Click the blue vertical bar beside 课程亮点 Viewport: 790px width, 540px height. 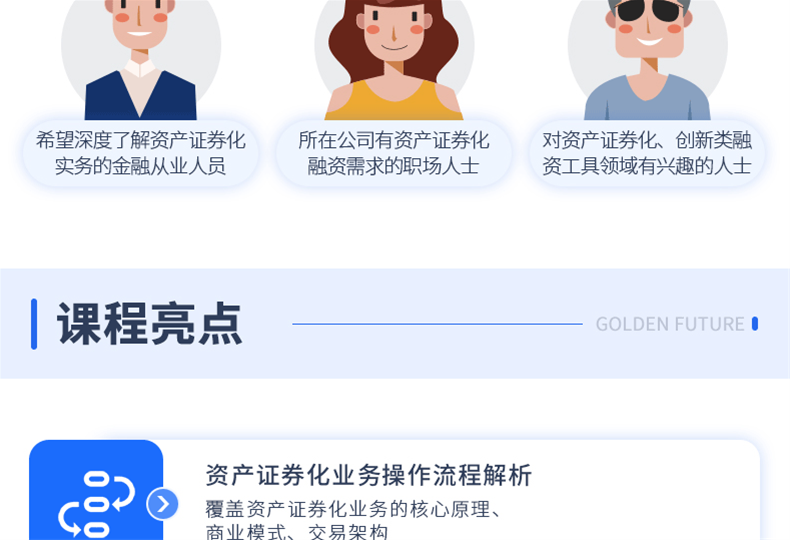coord(34,324)
